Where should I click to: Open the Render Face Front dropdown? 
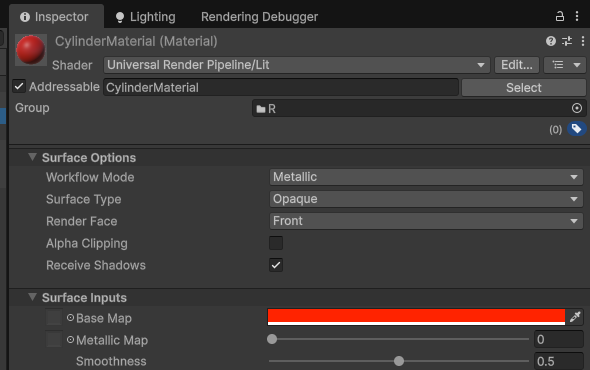point(426,221)
